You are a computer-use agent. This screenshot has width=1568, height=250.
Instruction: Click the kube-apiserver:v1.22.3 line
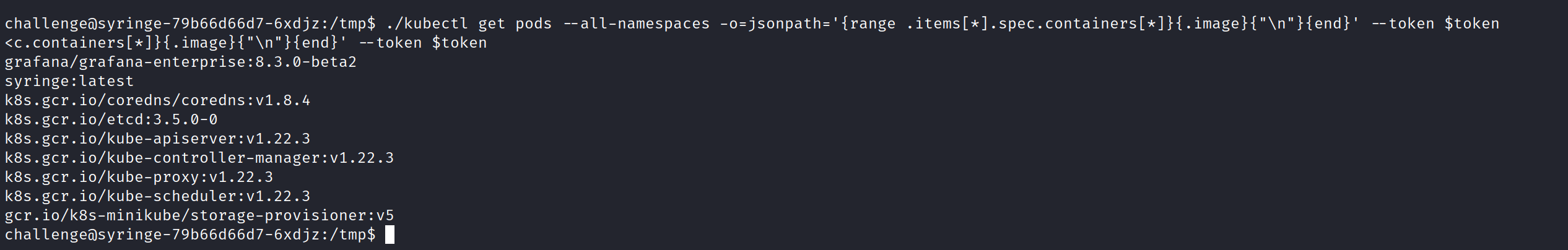157,139
